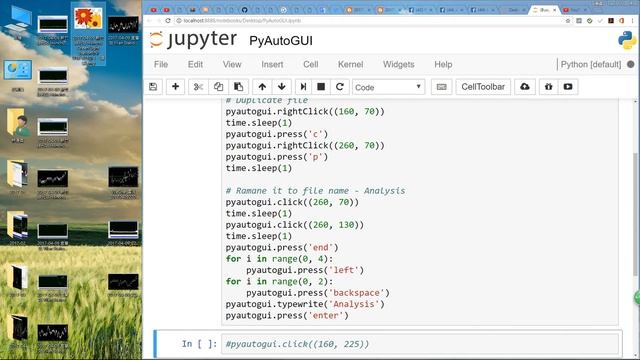Copy selected cells from the toolbar

pos(218,87)
